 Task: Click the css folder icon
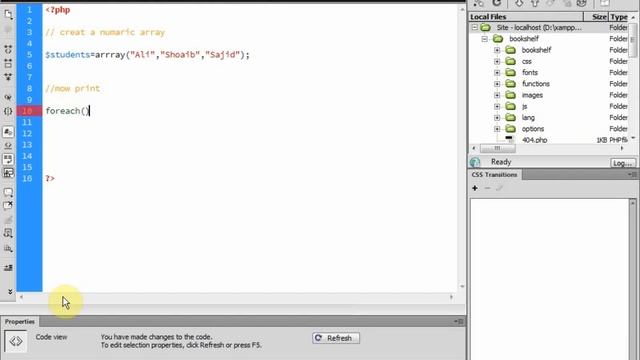click(510, 61)
